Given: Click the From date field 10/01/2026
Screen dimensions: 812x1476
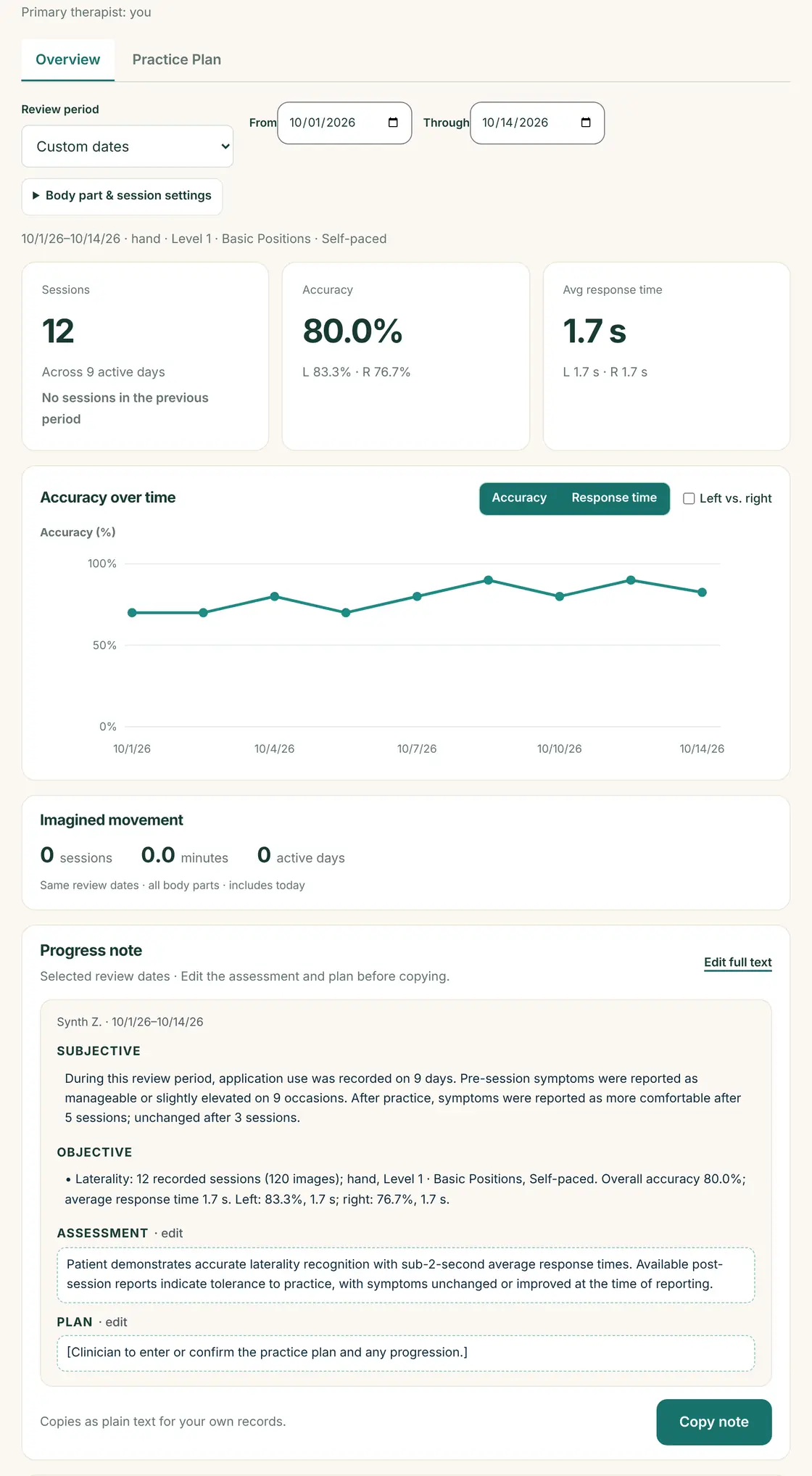Looking at the screenshot, I should coord(344,123).
